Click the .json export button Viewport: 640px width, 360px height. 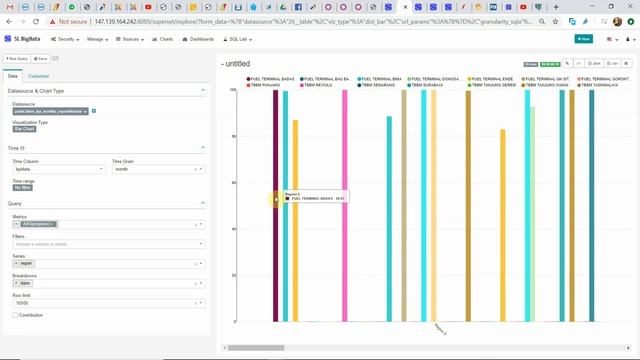click(x=594, y=64)
